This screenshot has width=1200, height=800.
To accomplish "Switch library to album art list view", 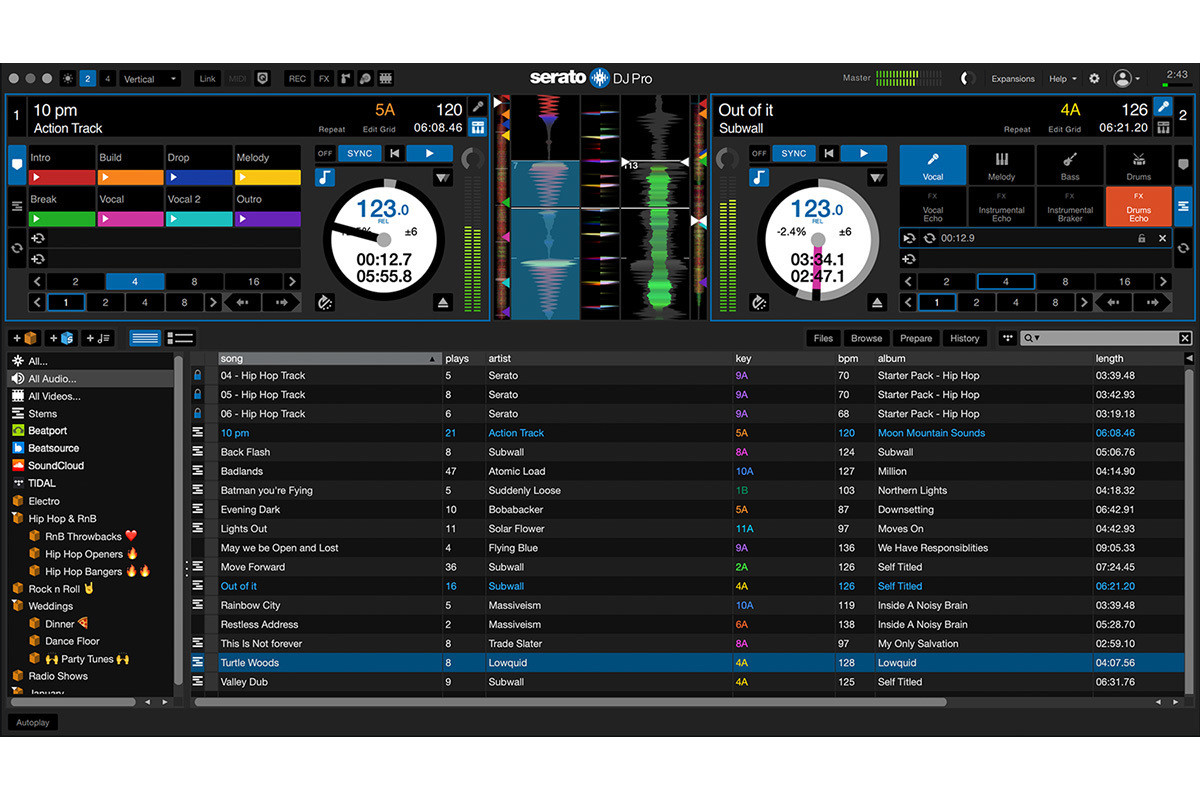I will [181, 338].
